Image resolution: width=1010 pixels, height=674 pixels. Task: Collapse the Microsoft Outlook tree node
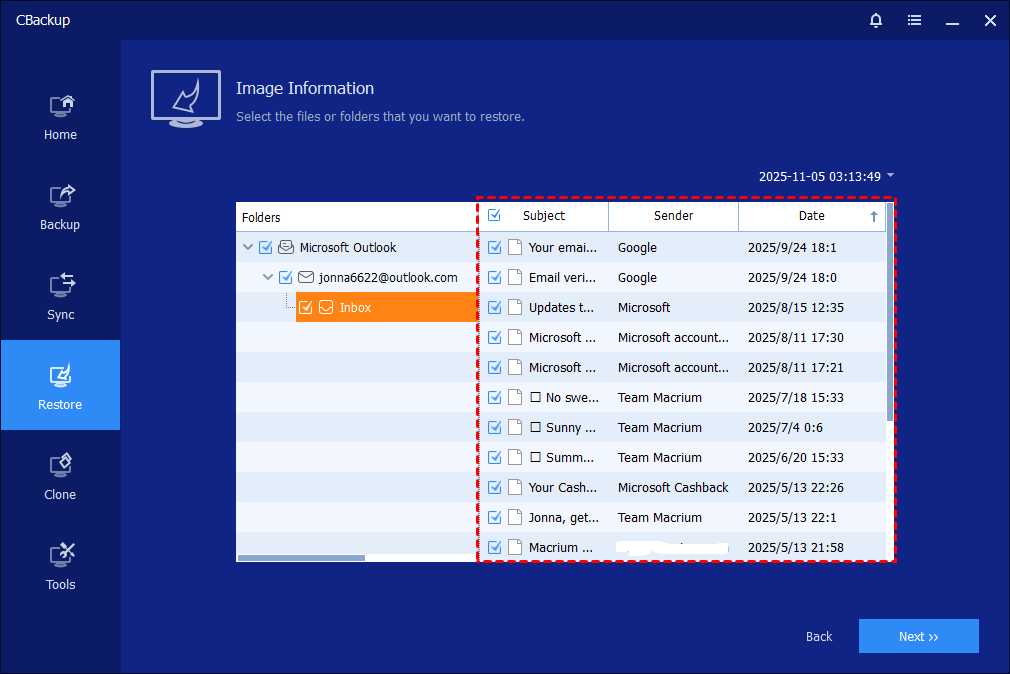(247, 248)
